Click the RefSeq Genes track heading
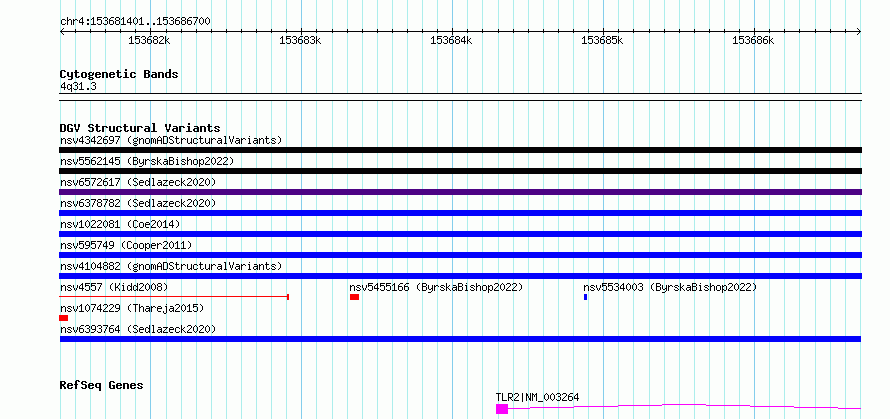The width and height of the screenshot is (890, 419). [x=101, y=386]
